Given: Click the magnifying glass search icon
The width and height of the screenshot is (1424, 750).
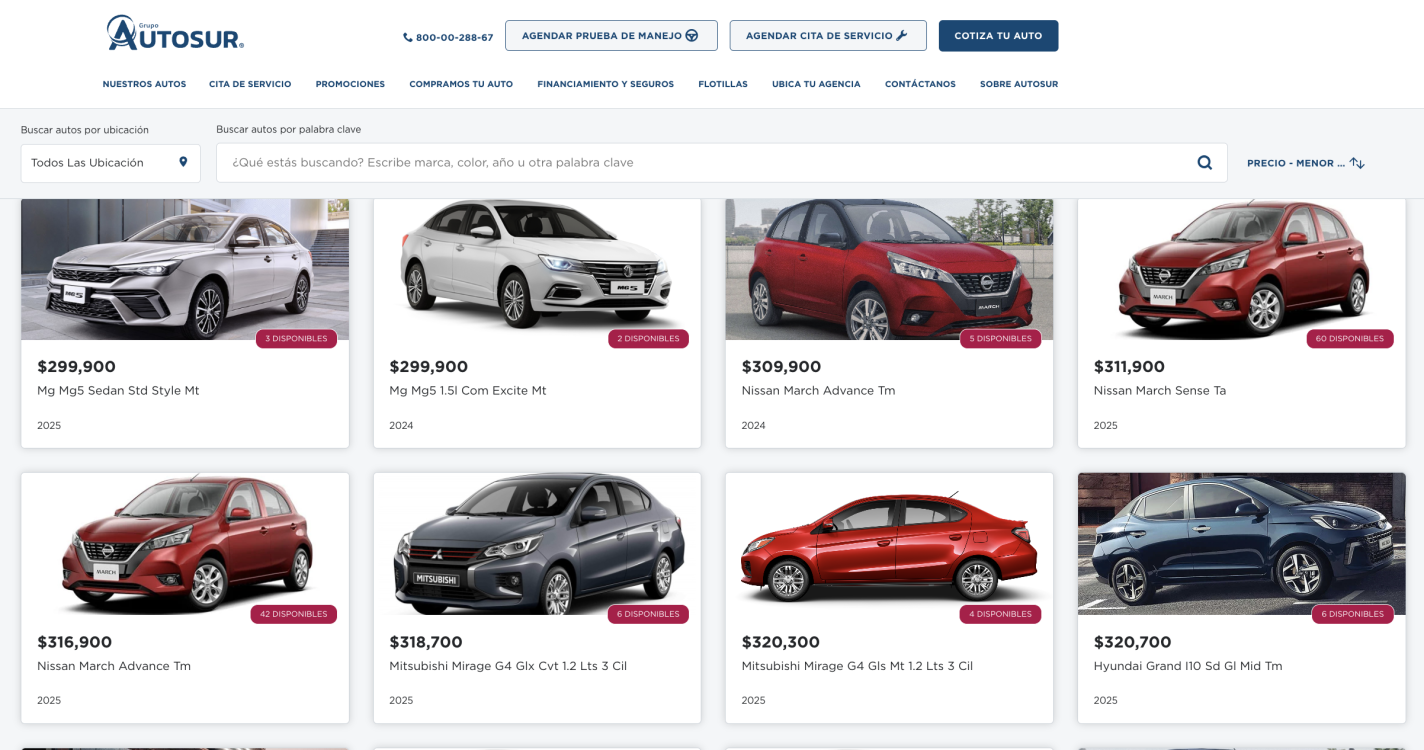Looking at the screenshot, I should click(x=1205, y=163).
